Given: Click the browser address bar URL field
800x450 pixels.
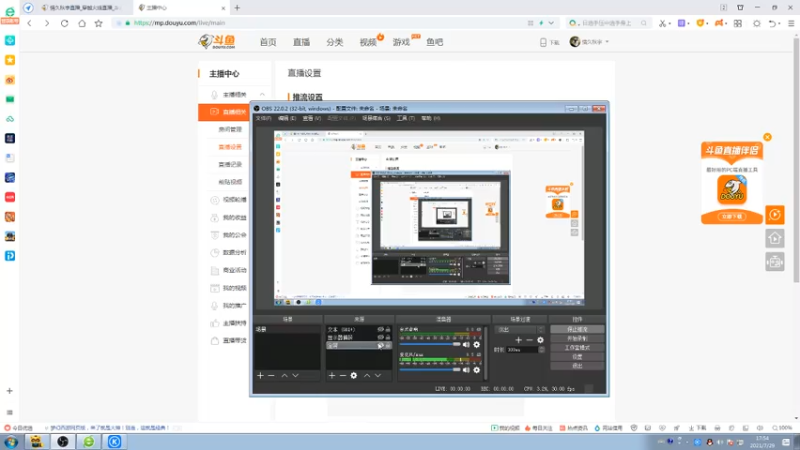Looking at the screenshot, I should click(x=327, y=23).
